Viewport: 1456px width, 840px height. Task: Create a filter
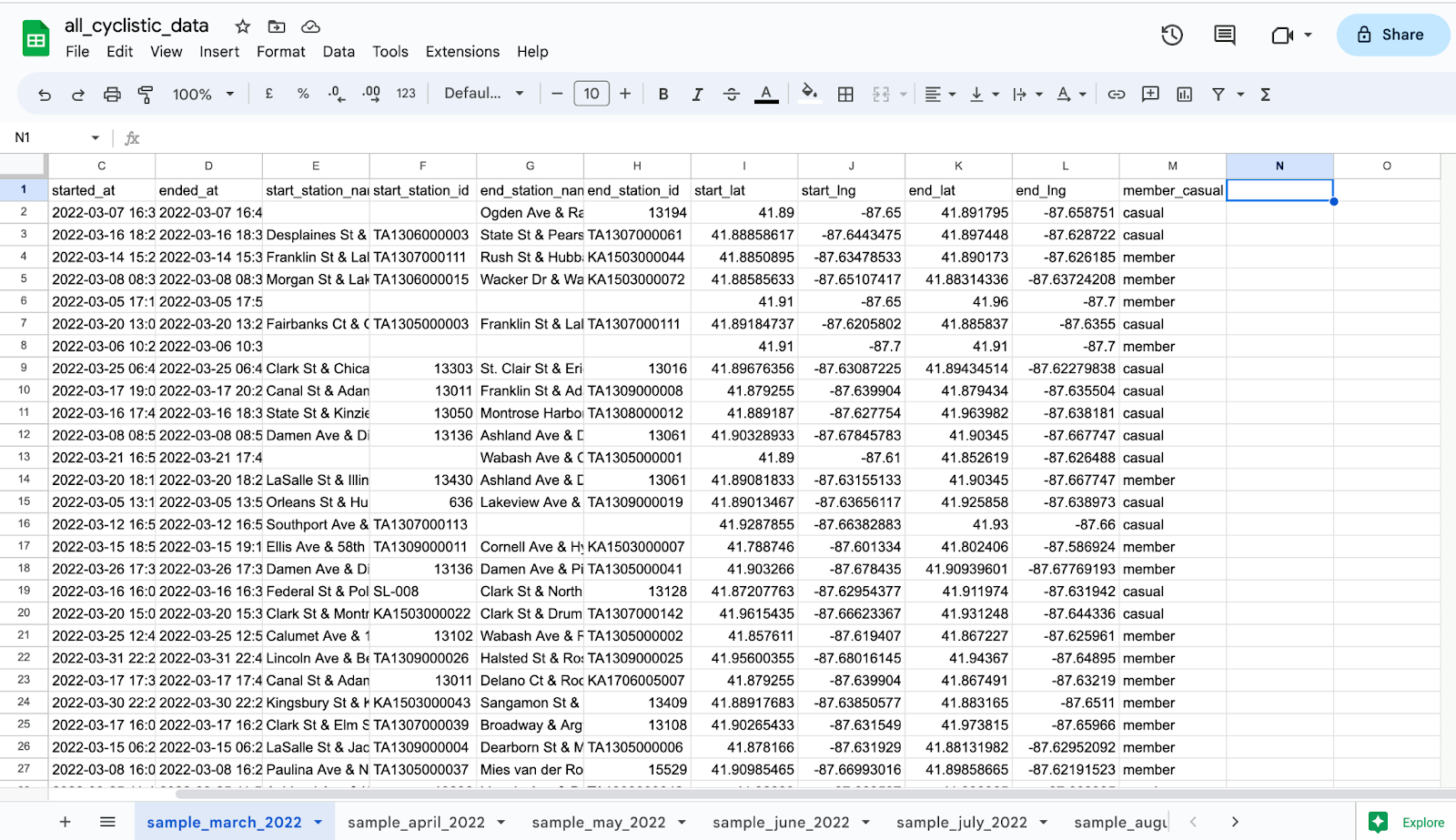1217,94
